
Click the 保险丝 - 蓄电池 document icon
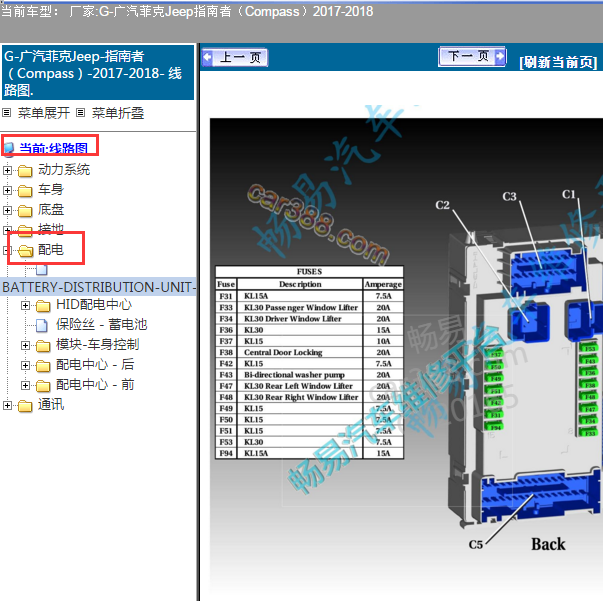pos(42,326)
